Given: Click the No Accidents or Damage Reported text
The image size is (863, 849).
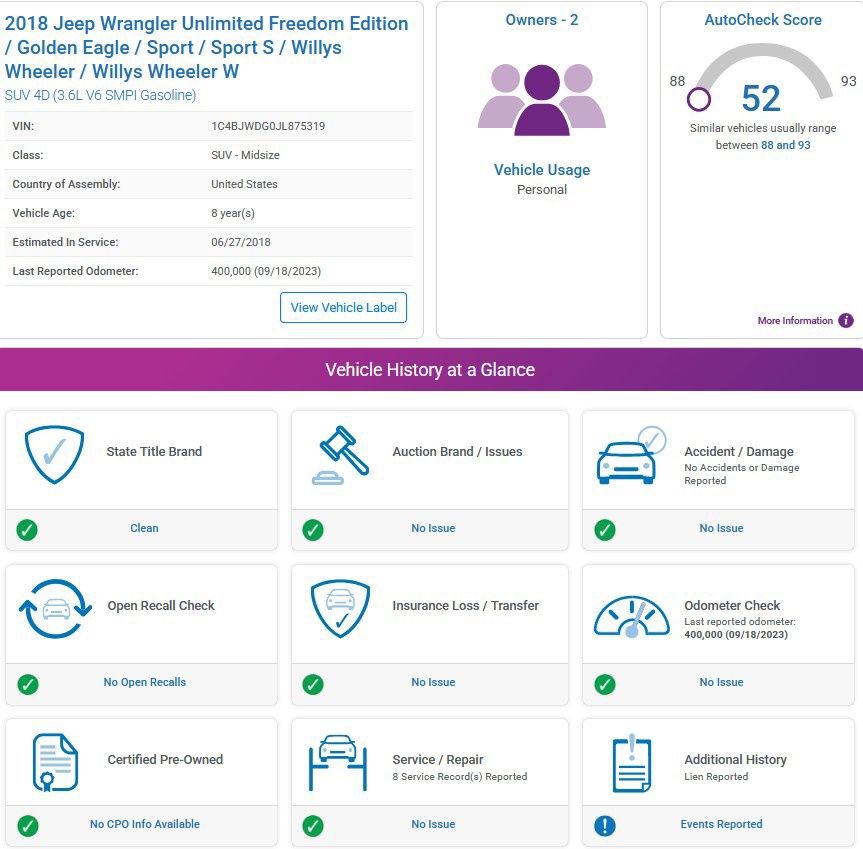Looking at the screenshot, I should [741, 474].
